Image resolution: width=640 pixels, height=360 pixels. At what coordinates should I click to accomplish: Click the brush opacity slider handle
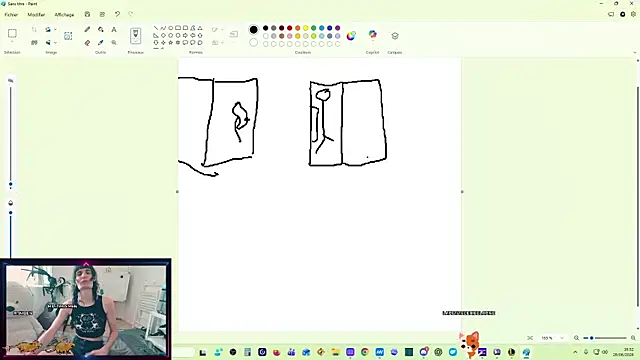pyautogui.click(x=11, y=213)
